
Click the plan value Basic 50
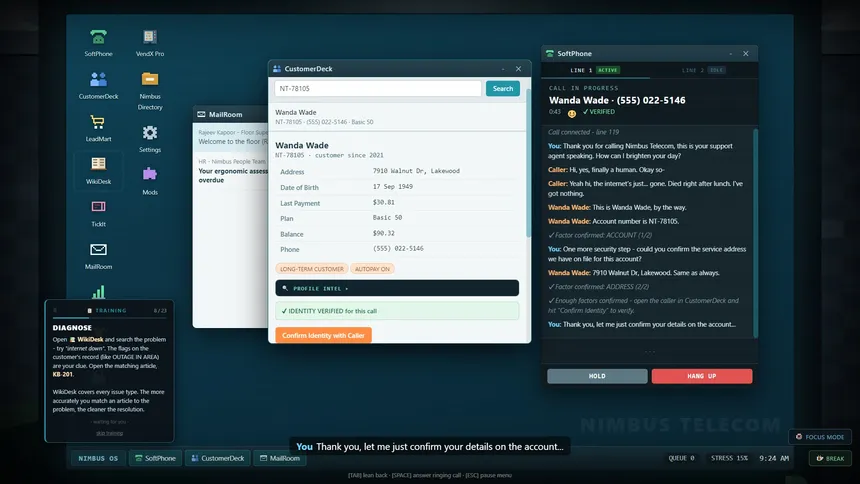click(x=387, y=218)
